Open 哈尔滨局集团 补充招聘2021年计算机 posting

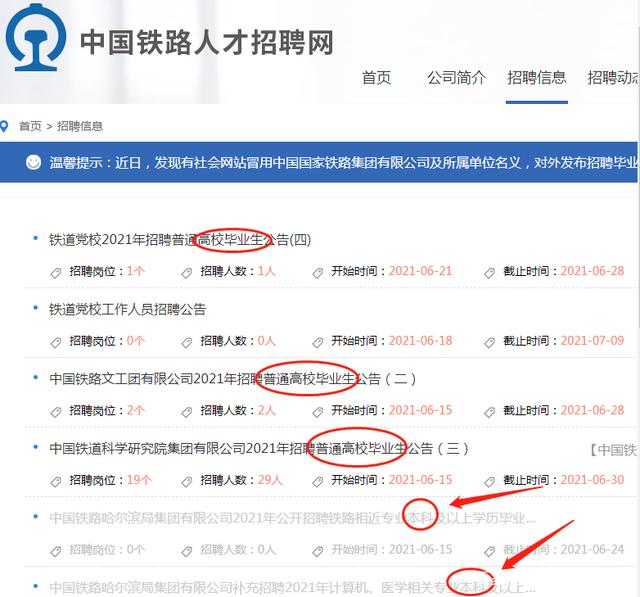[x=292, y=587]
